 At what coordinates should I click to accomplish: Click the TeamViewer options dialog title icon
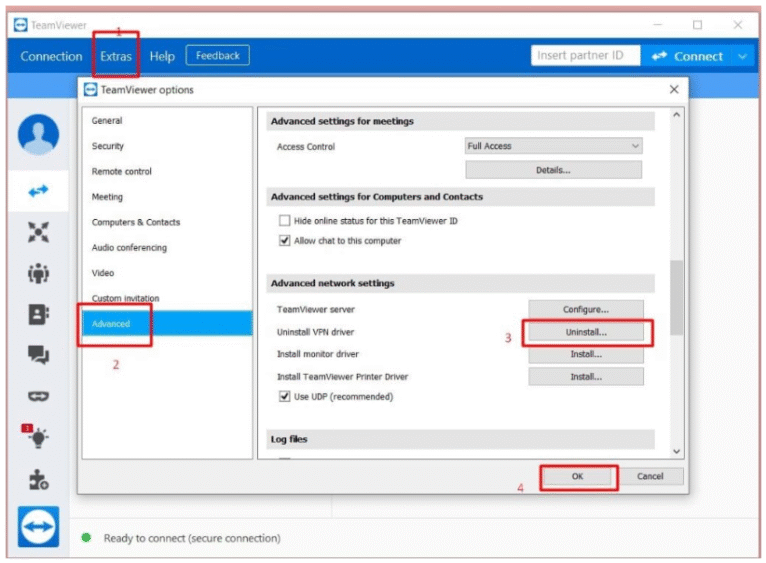[x=90, y=89]
